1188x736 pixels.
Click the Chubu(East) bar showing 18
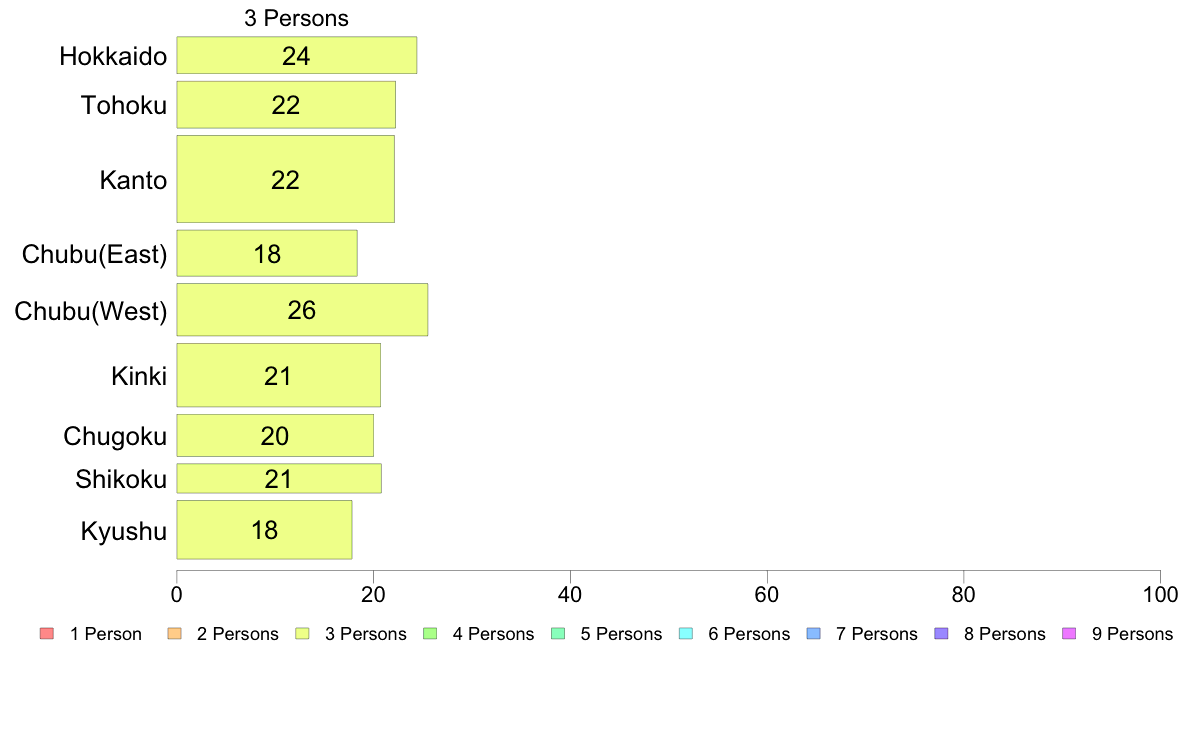(267, 254)
